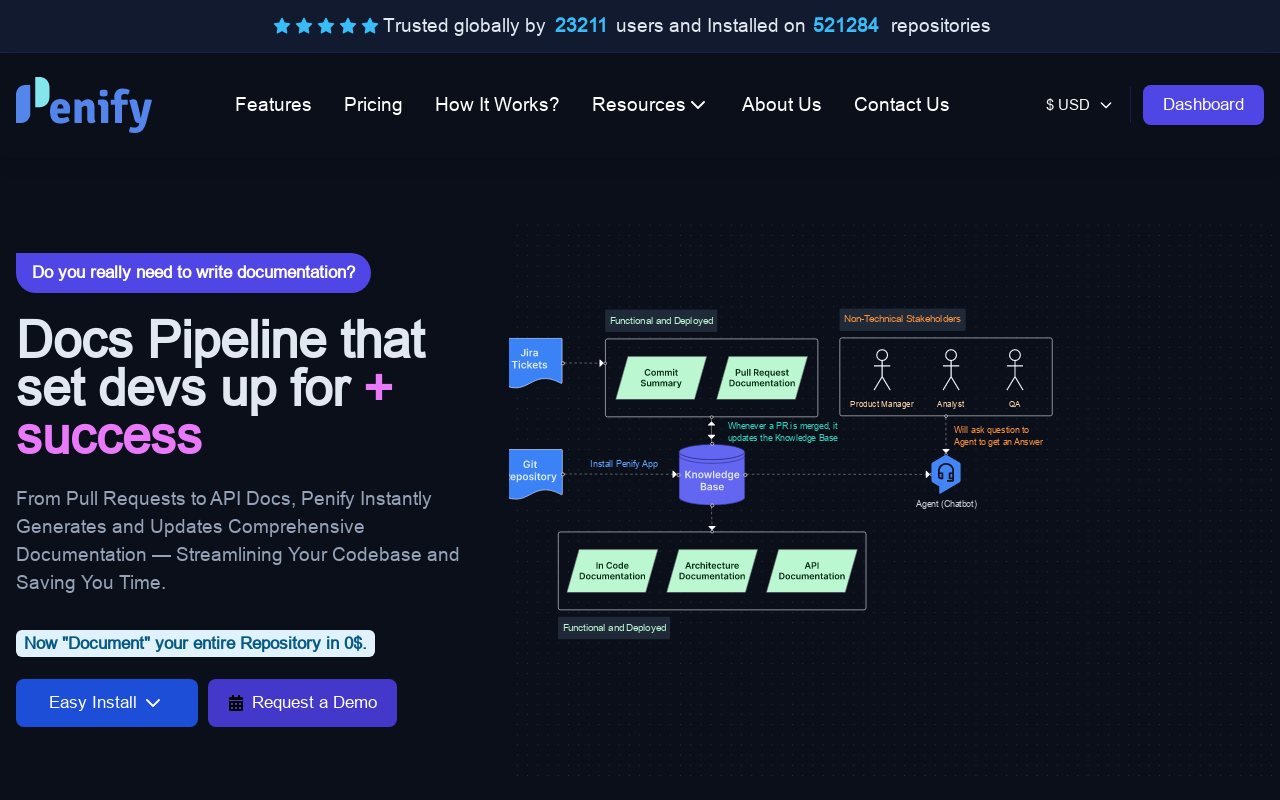Click 'Will ask question to Agent' note
The height and width of the screenshot is (800, 1280).
click(x=998, y=436)
